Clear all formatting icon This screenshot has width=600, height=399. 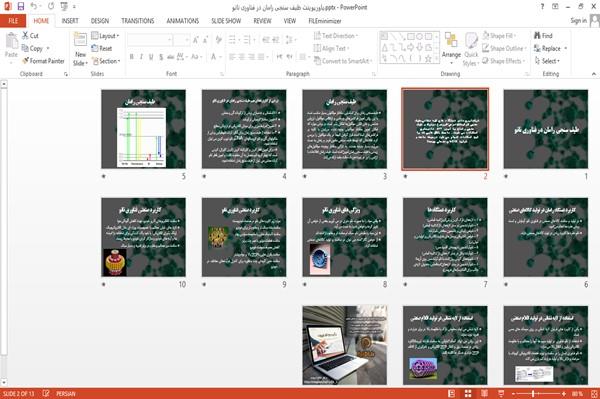point(219,40)
